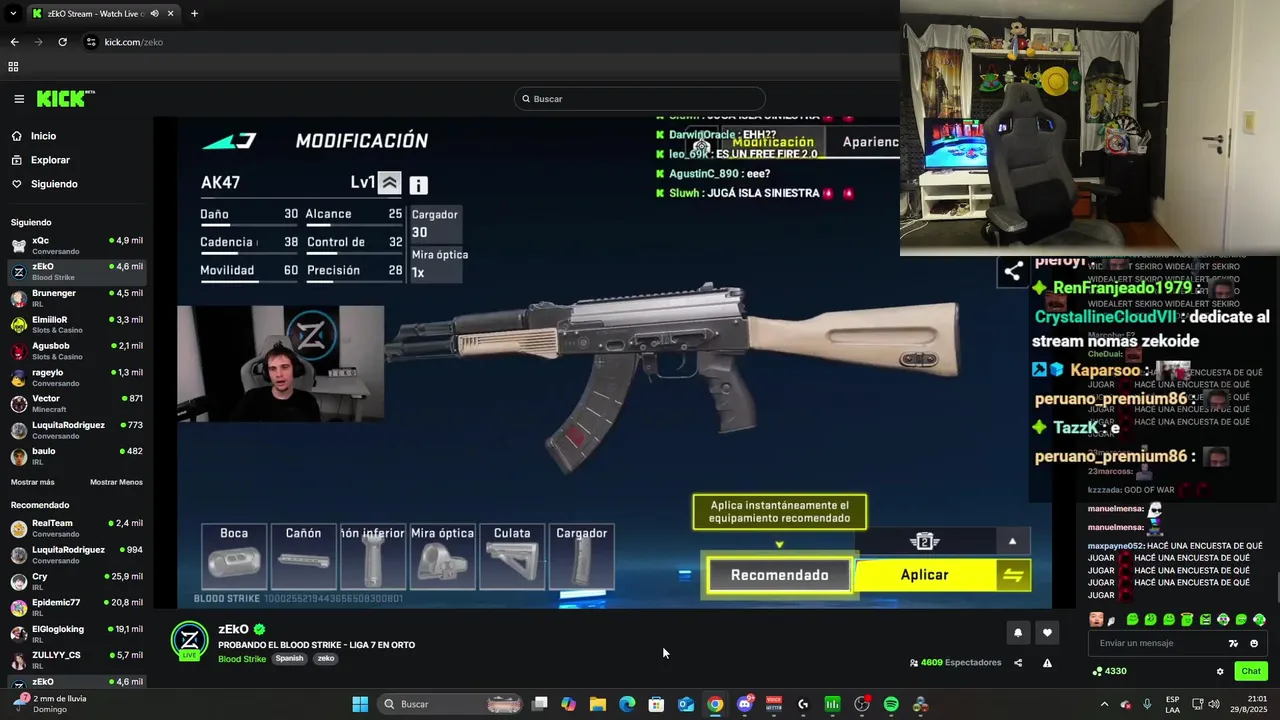Viewport: 1280px width, 720px height.
Task: Open File Explorer from the taskbar
Action: pyautogui.click(x=598, y=704)
